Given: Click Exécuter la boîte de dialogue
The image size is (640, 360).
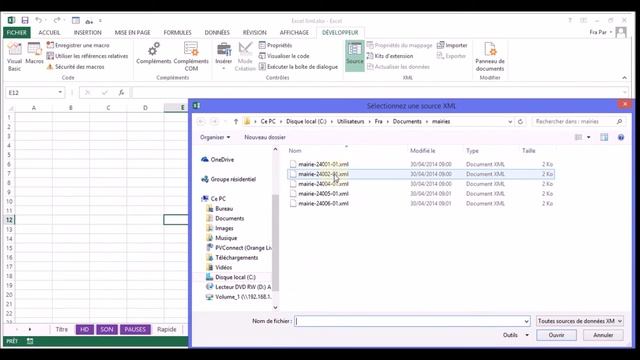Looking at the screenshot, I should tap(298, 67).
